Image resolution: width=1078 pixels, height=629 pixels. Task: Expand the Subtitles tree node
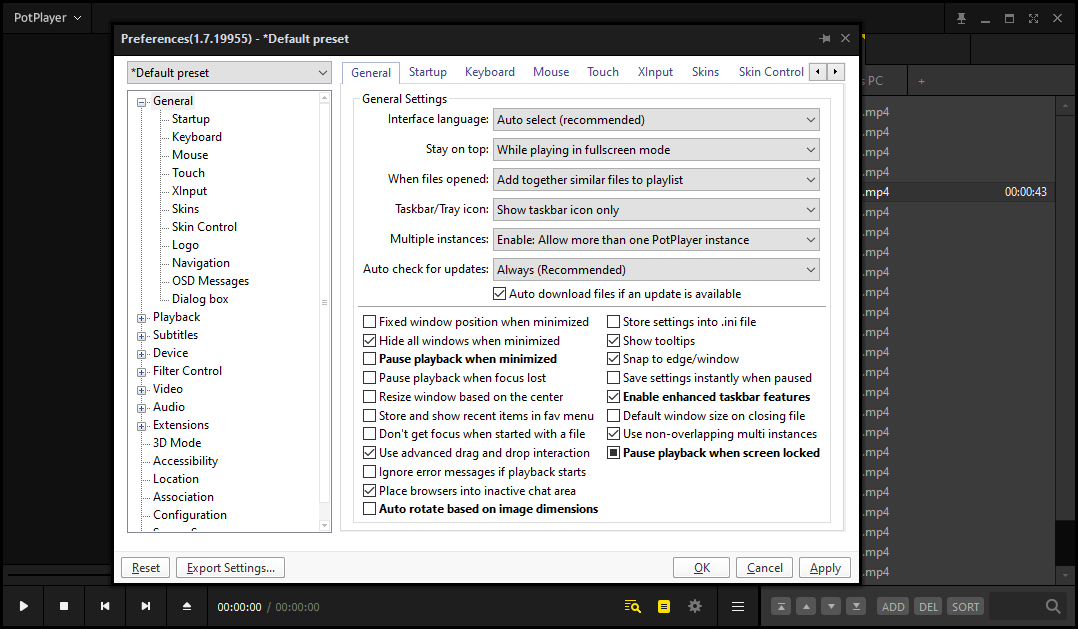(142, 335)
